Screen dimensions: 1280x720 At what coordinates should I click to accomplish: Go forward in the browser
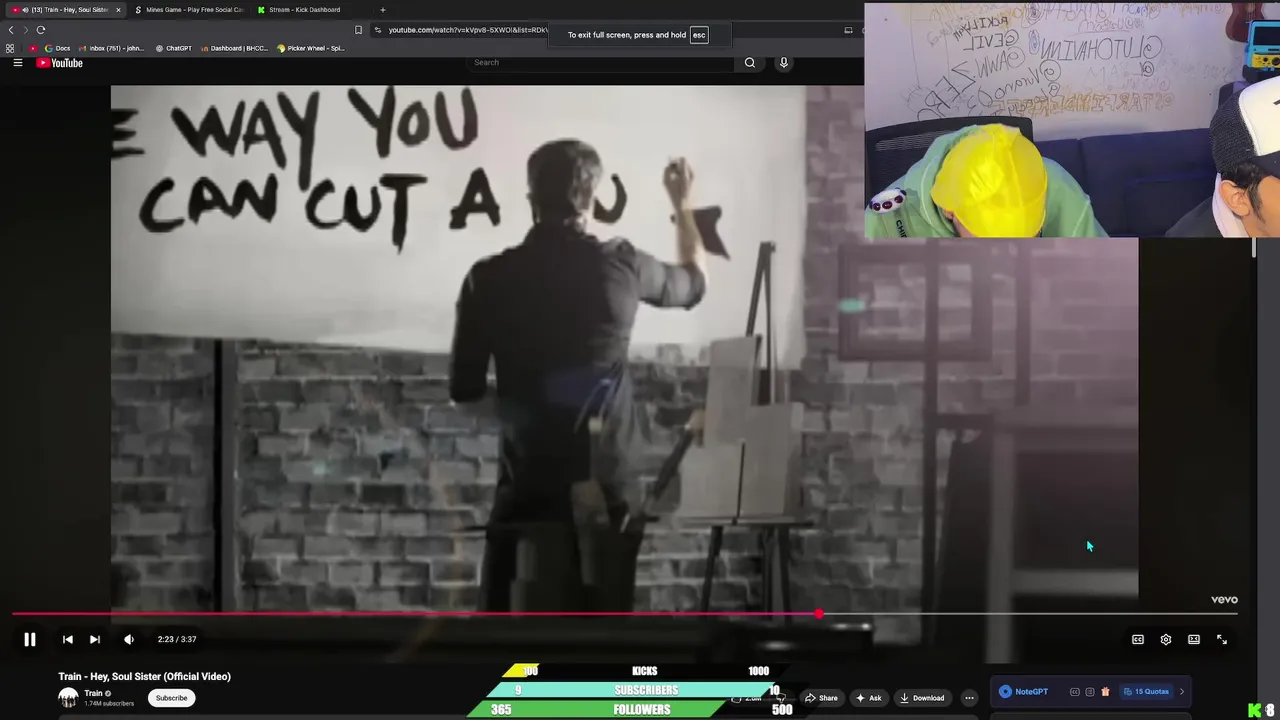click(x=26, y=30)
